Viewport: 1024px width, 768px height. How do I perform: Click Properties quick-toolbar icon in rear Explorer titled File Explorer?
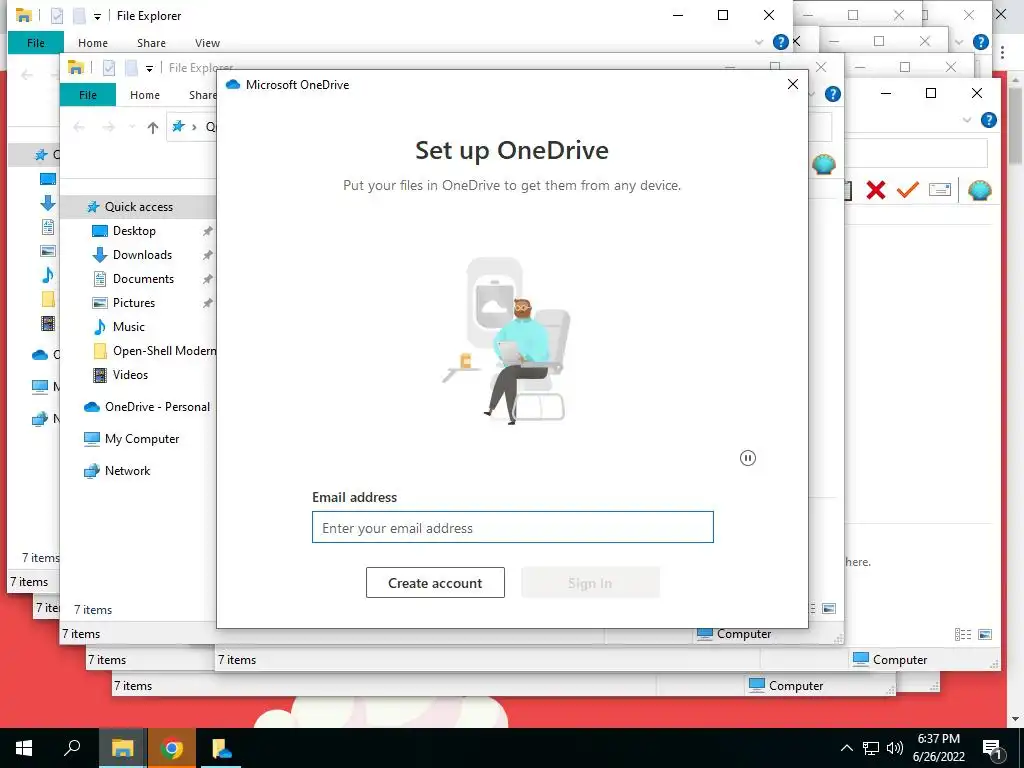tap(57, 15)
